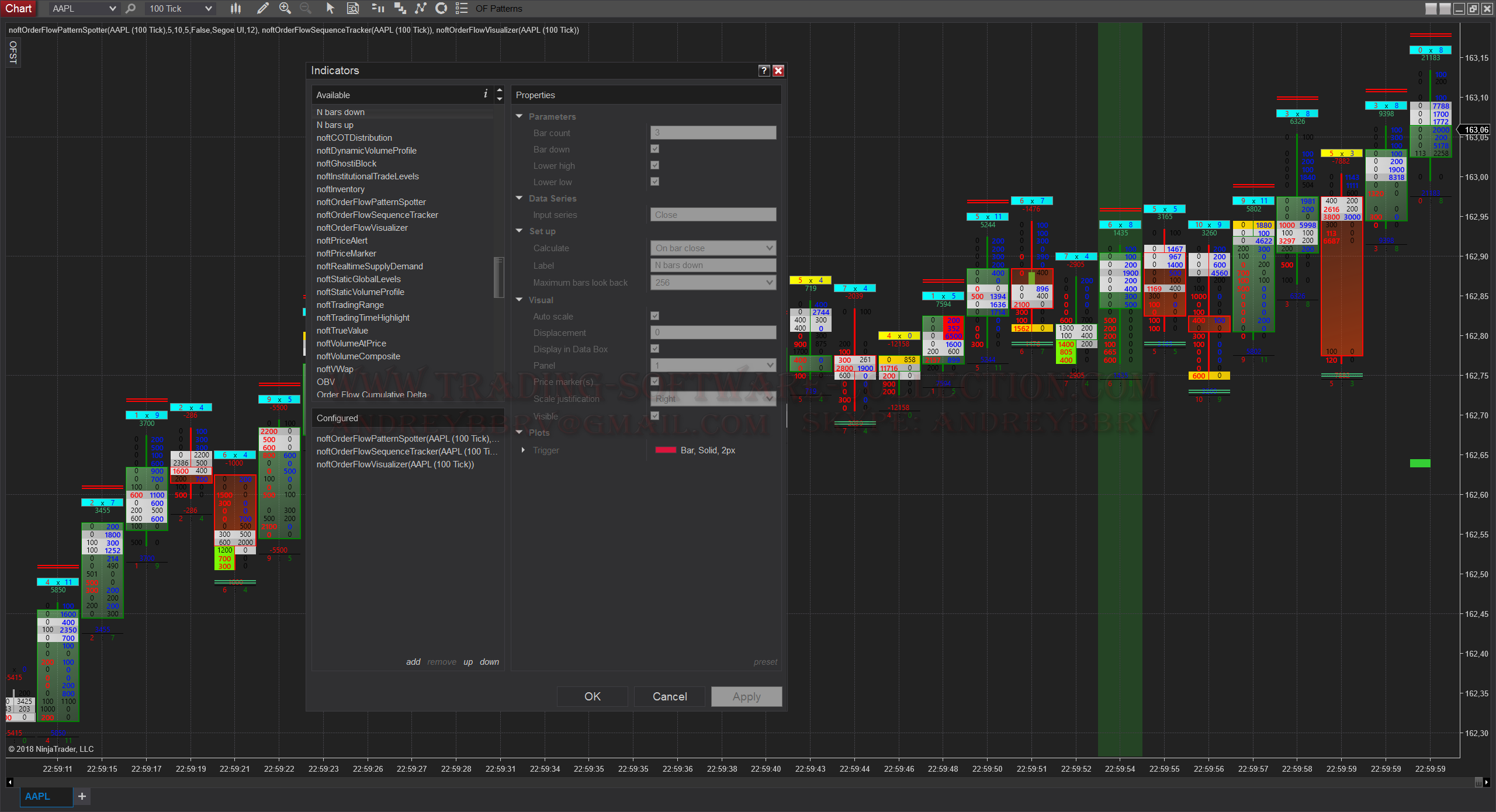Image resolution: width=1496 pixels, height=812 pixels.
Task: Expand the Trigger plot row
Action: coord(523,450)
